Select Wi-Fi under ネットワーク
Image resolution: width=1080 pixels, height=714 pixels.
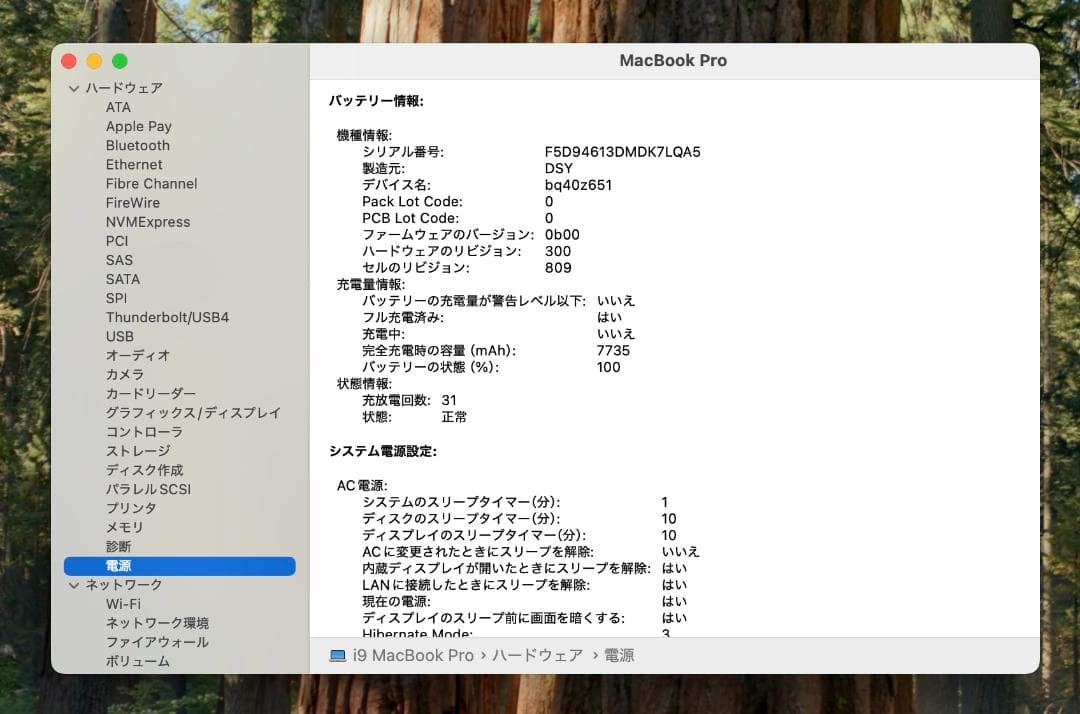point(126,603)
